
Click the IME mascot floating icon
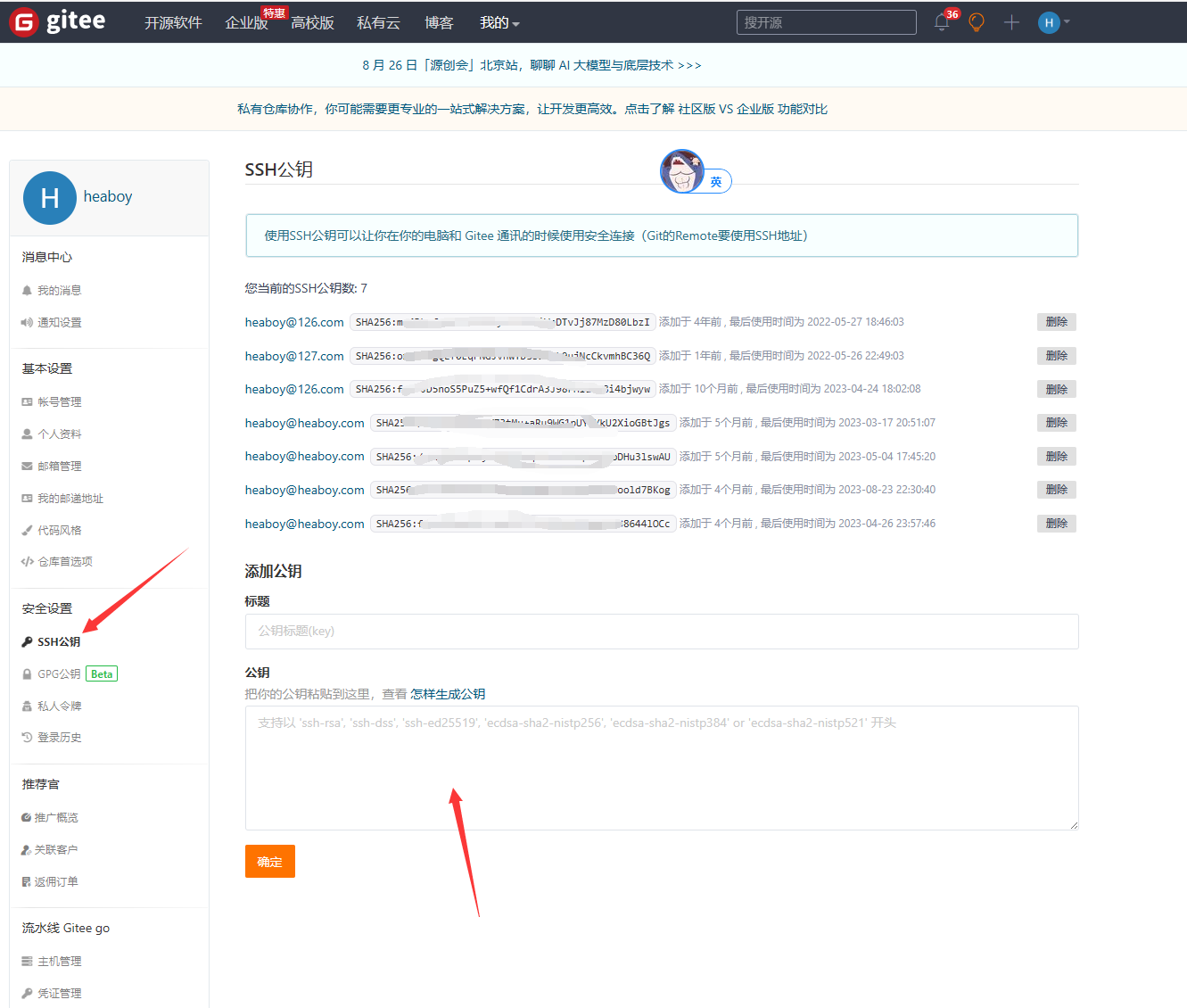click(x=683, y=171)
